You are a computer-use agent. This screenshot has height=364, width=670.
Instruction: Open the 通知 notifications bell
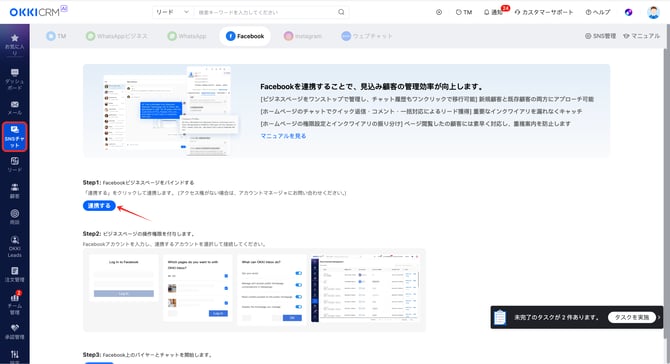(494, 12)
